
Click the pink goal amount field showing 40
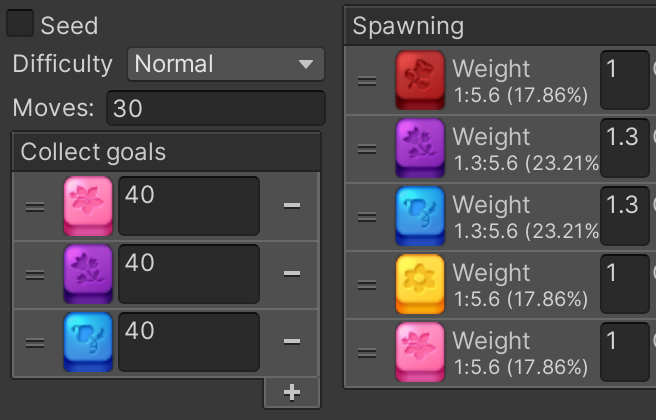coord(189,206)
